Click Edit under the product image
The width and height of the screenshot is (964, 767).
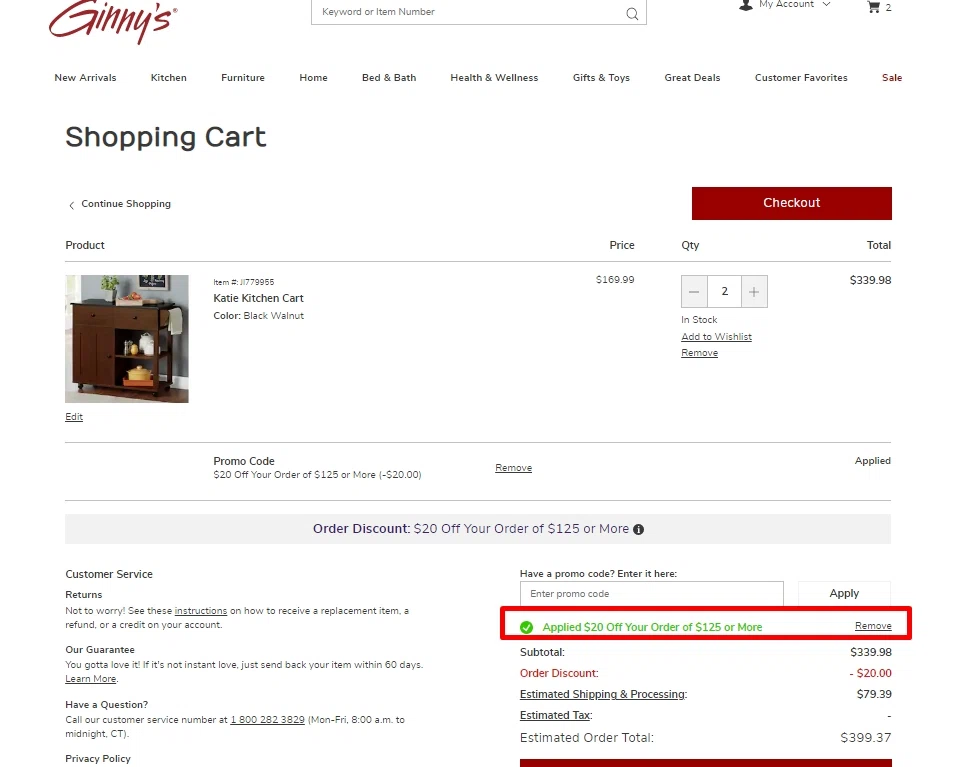(x=74, y=417)
